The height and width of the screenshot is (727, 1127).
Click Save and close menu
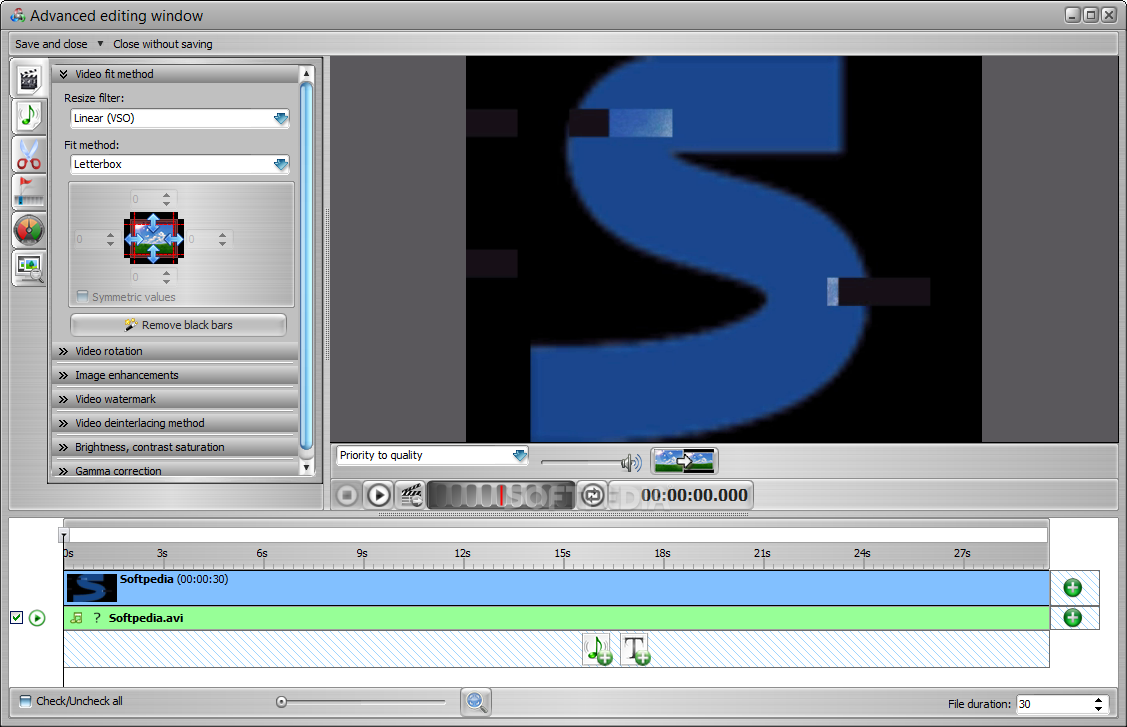click(51, 44)
